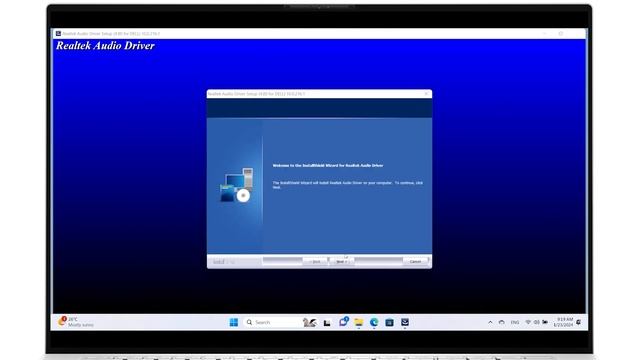Open Microsoft Teams chat from taskbar
Screen dimensions: 640x360
pyautogui.click(x=343, y=322)
